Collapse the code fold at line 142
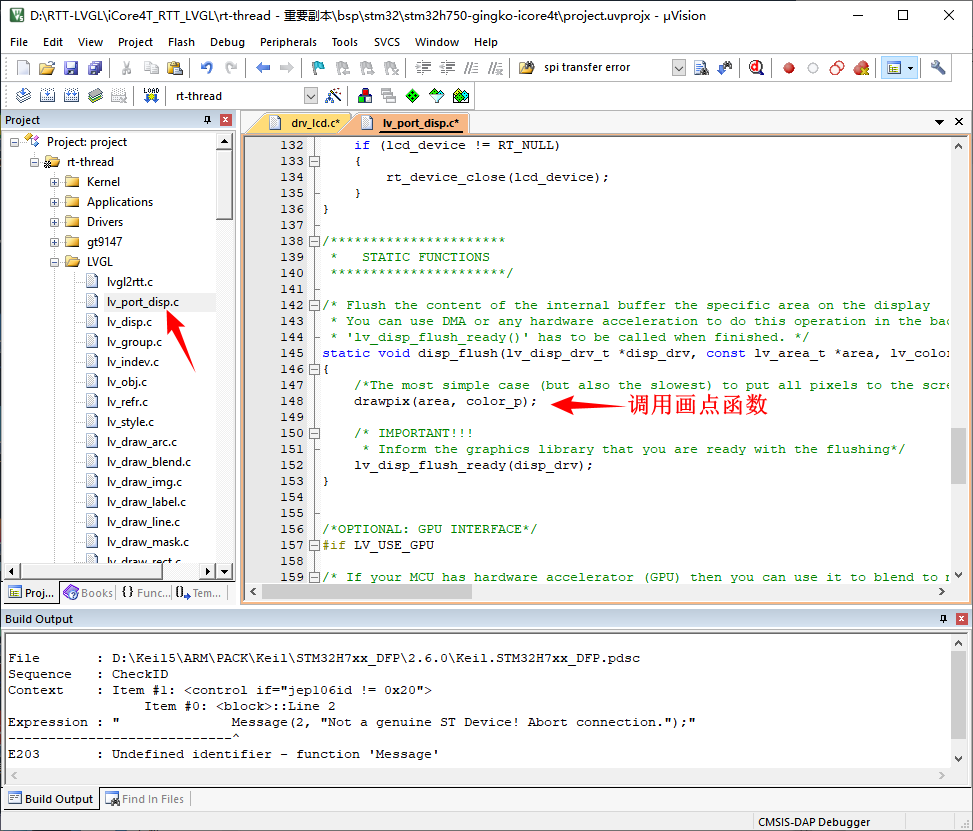Image resolution: width=973 pixels, height=831 pixels. tap(315, 305)
